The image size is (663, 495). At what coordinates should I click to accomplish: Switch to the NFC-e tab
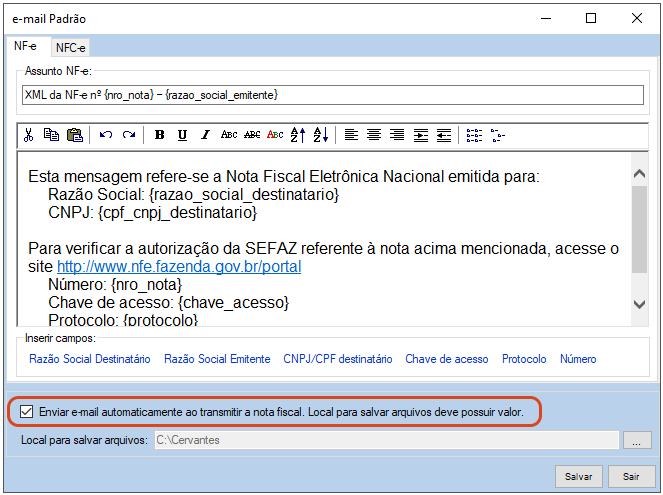pos(71,47)
